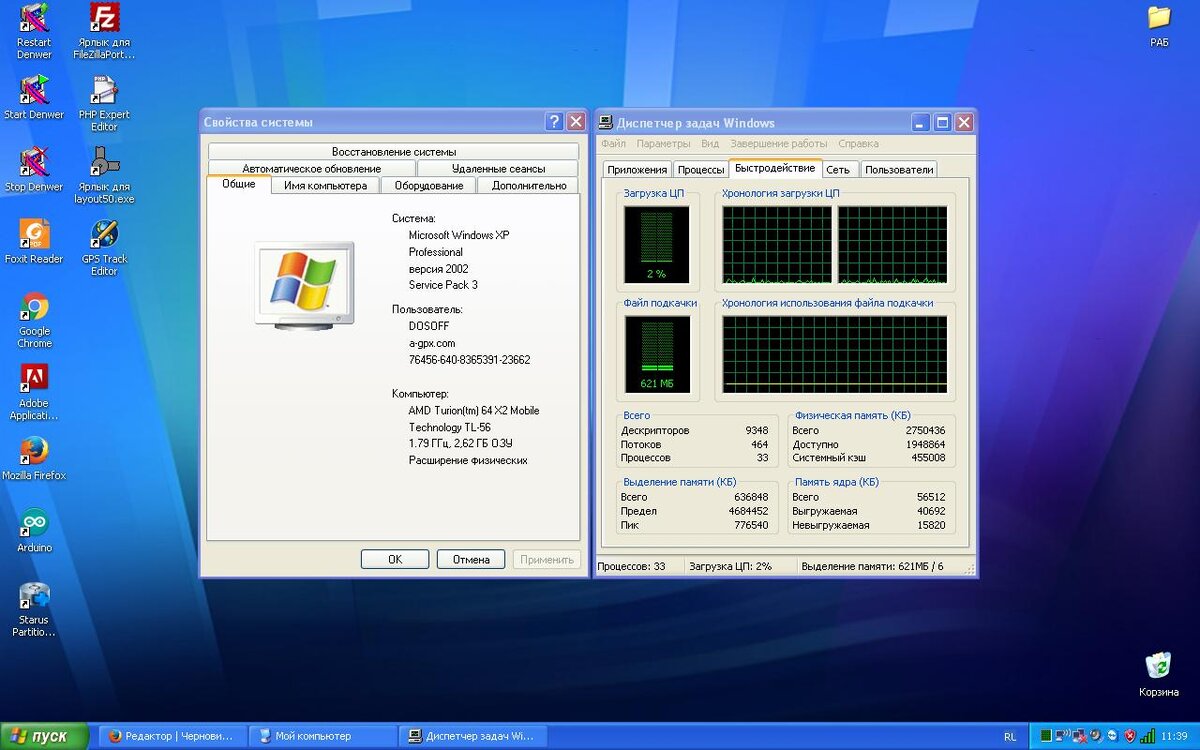Select the GPS Track Editor icon
The image size is (1200, 750).
pos(104,234)
